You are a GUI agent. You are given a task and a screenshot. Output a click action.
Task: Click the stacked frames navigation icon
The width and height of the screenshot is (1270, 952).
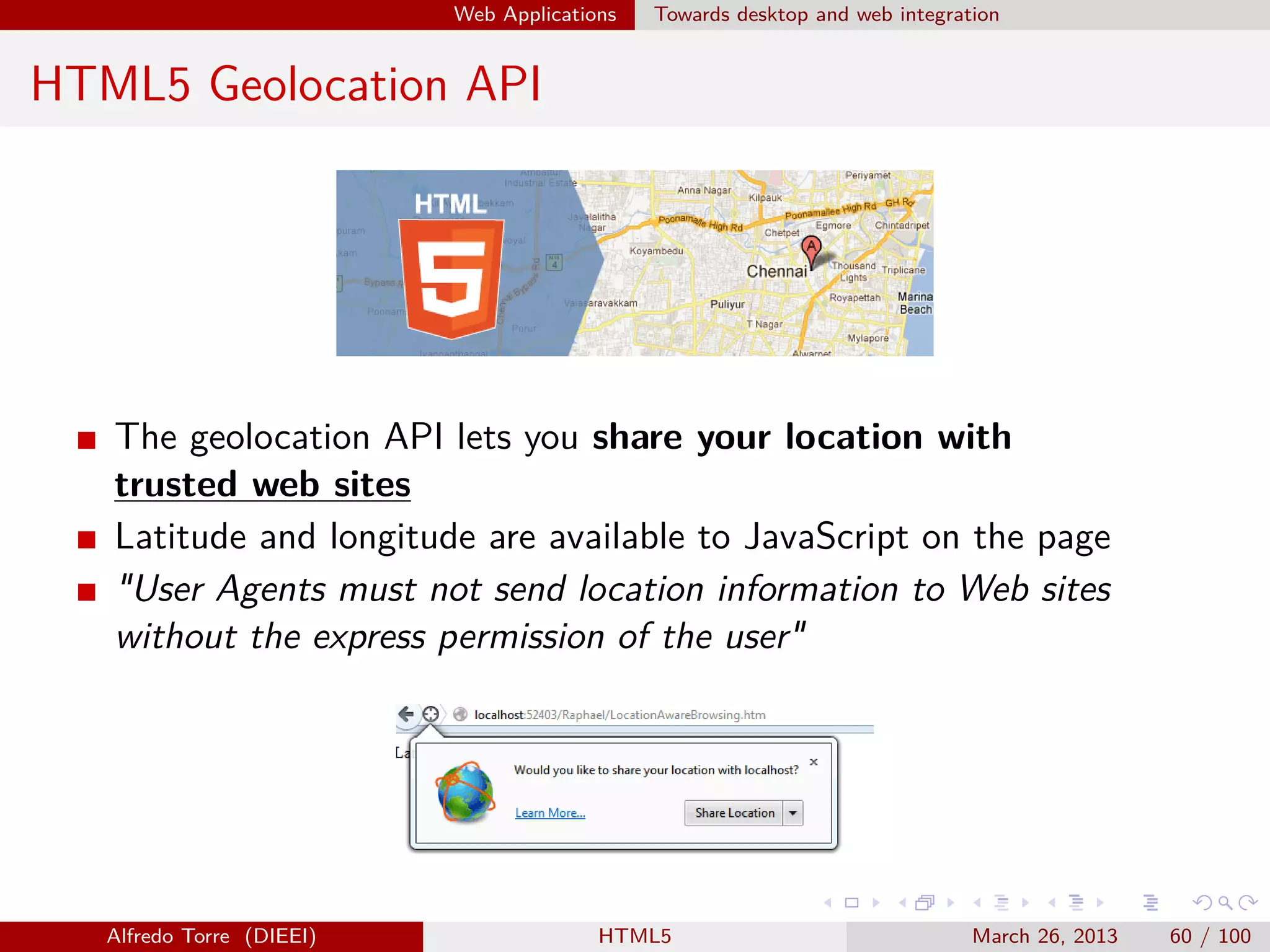tap(925, 903)
